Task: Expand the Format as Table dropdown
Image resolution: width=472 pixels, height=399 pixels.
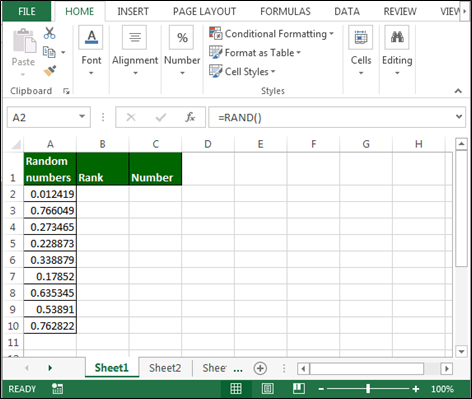Action: pos(298,53)
